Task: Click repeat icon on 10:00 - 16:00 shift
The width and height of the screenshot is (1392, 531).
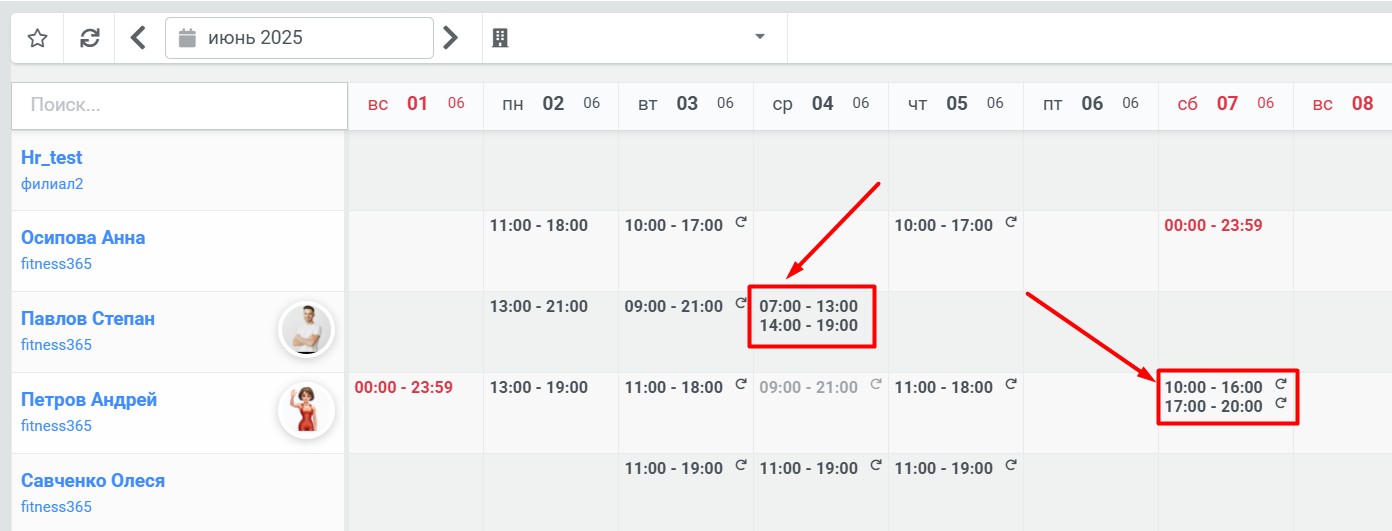Action: tap(1281, 384)
